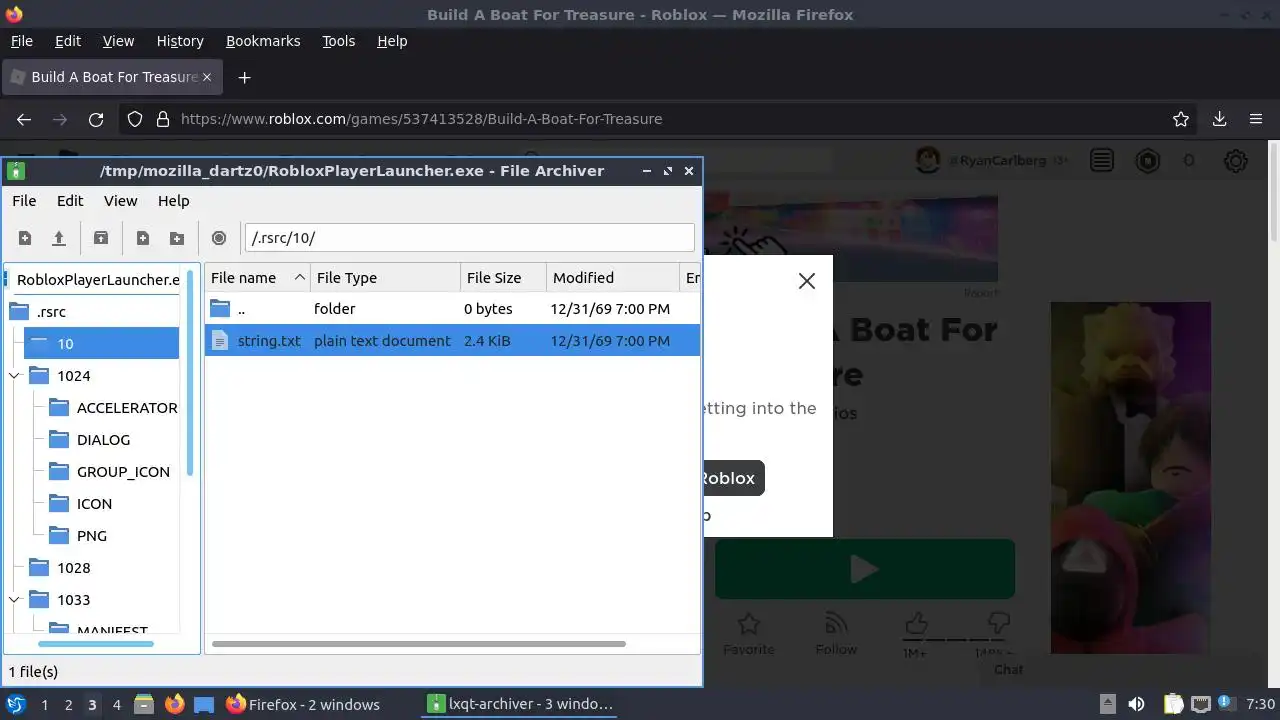Open the Firefox hamburger application menu
Screen dimensions: 1280x720
click(1256, 119)
